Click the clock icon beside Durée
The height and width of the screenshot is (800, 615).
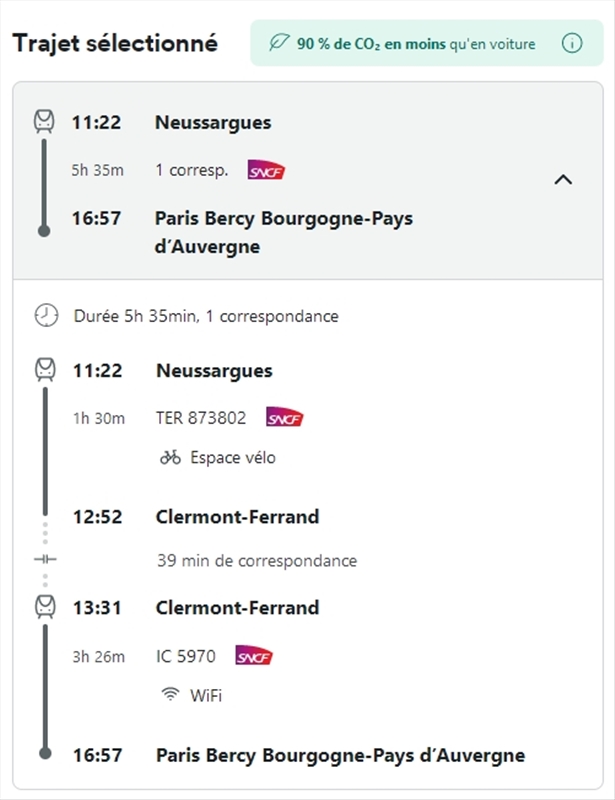tap(46, 316)
